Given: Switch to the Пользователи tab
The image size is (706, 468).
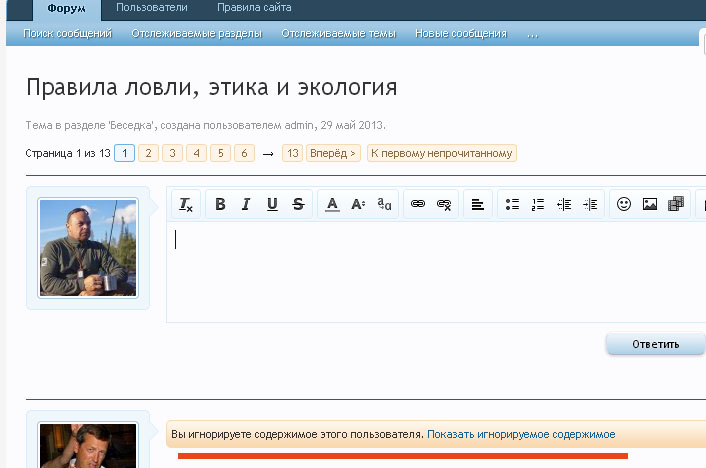Looking at the screenshot, I should [151, 8].
